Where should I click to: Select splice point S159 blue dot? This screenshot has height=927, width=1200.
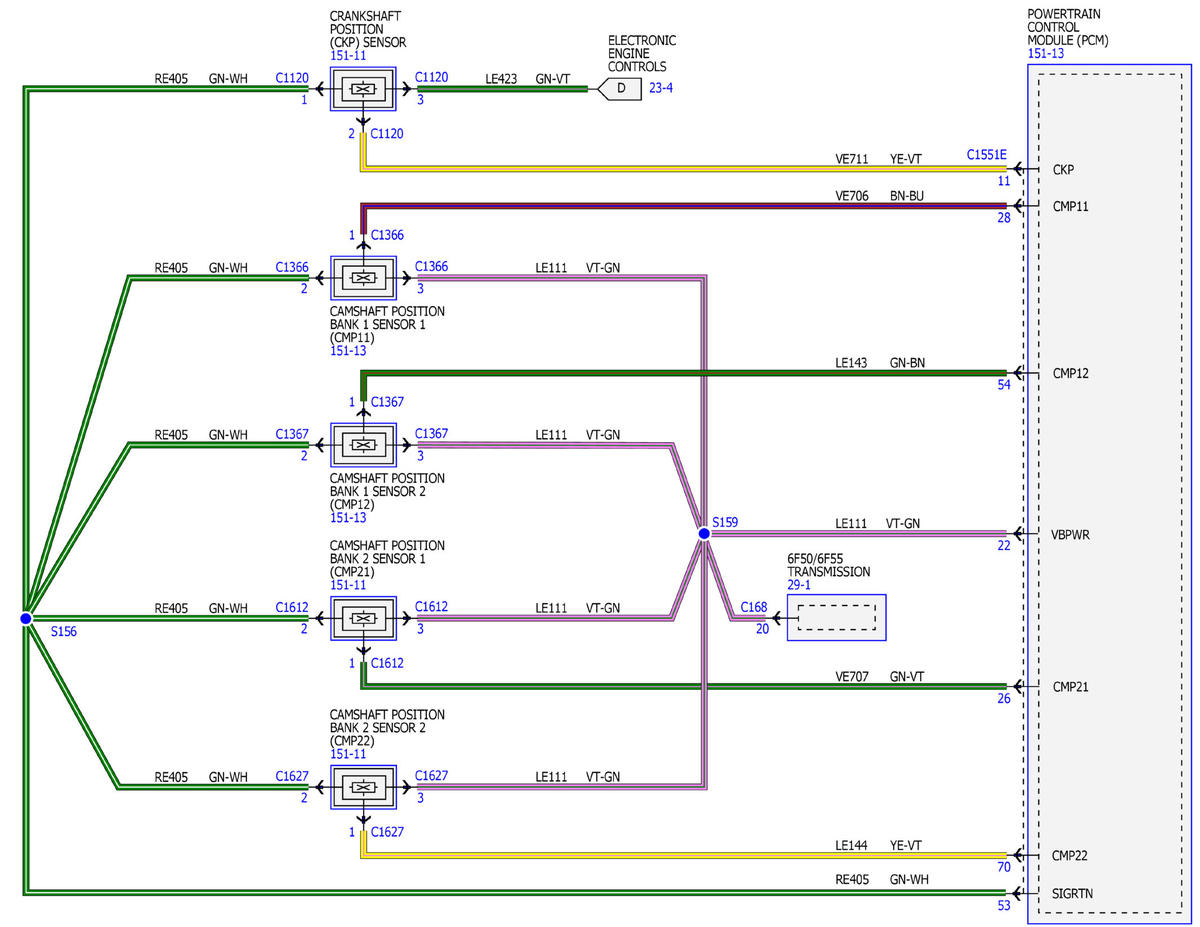coord(704,534)
